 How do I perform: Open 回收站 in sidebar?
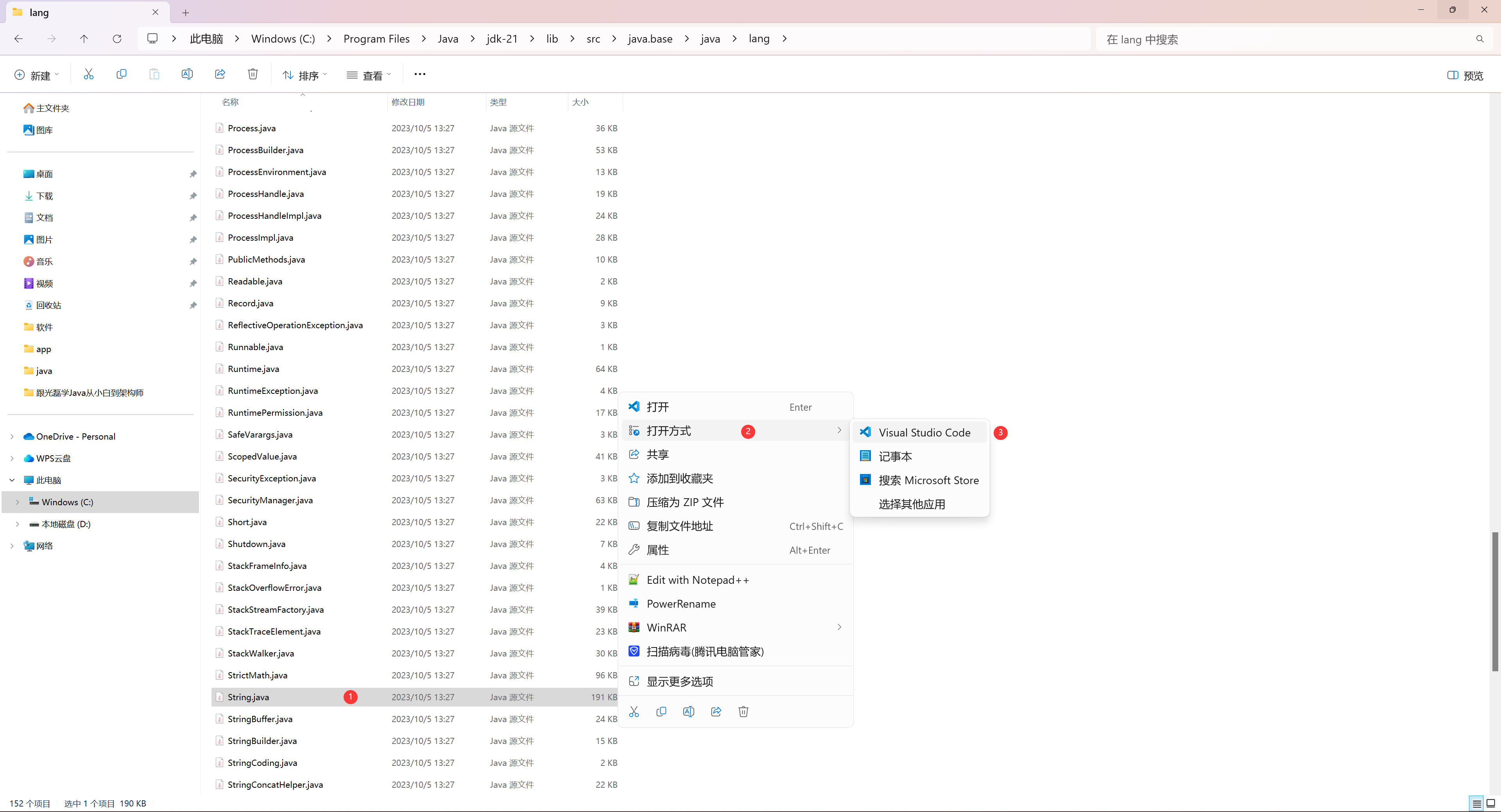48,305
